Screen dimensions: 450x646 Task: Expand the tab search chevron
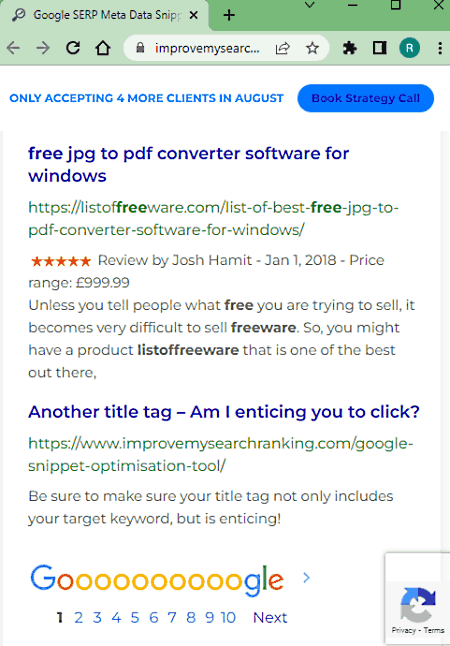[x=309, y=5]
